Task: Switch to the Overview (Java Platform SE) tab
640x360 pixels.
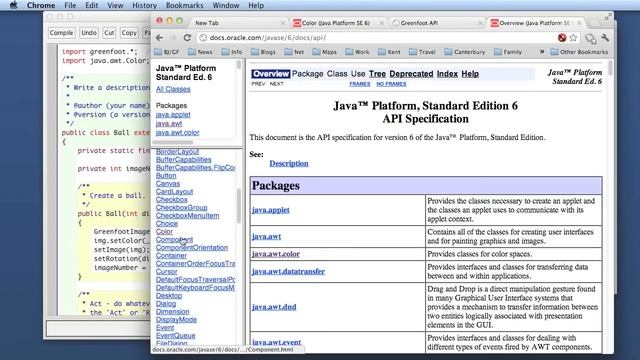Action: point(536,23)
